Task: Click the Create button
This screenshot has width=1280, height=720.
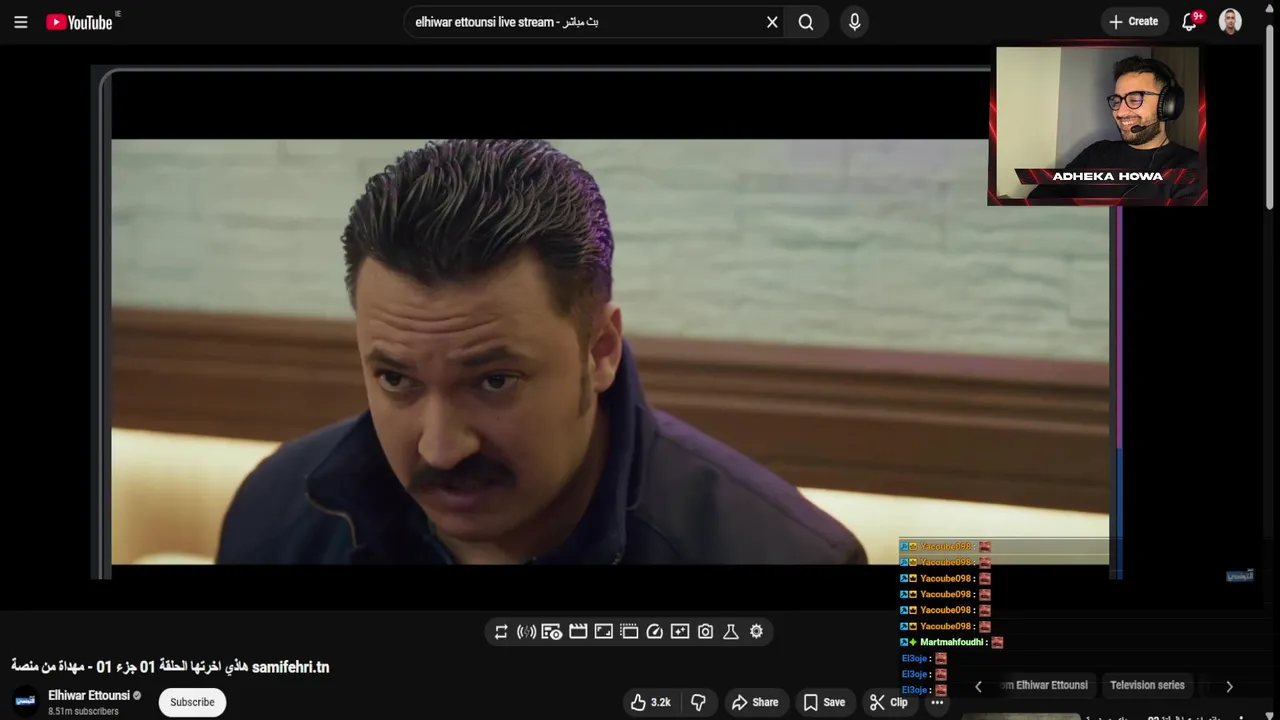Action: pos(1134,22)
